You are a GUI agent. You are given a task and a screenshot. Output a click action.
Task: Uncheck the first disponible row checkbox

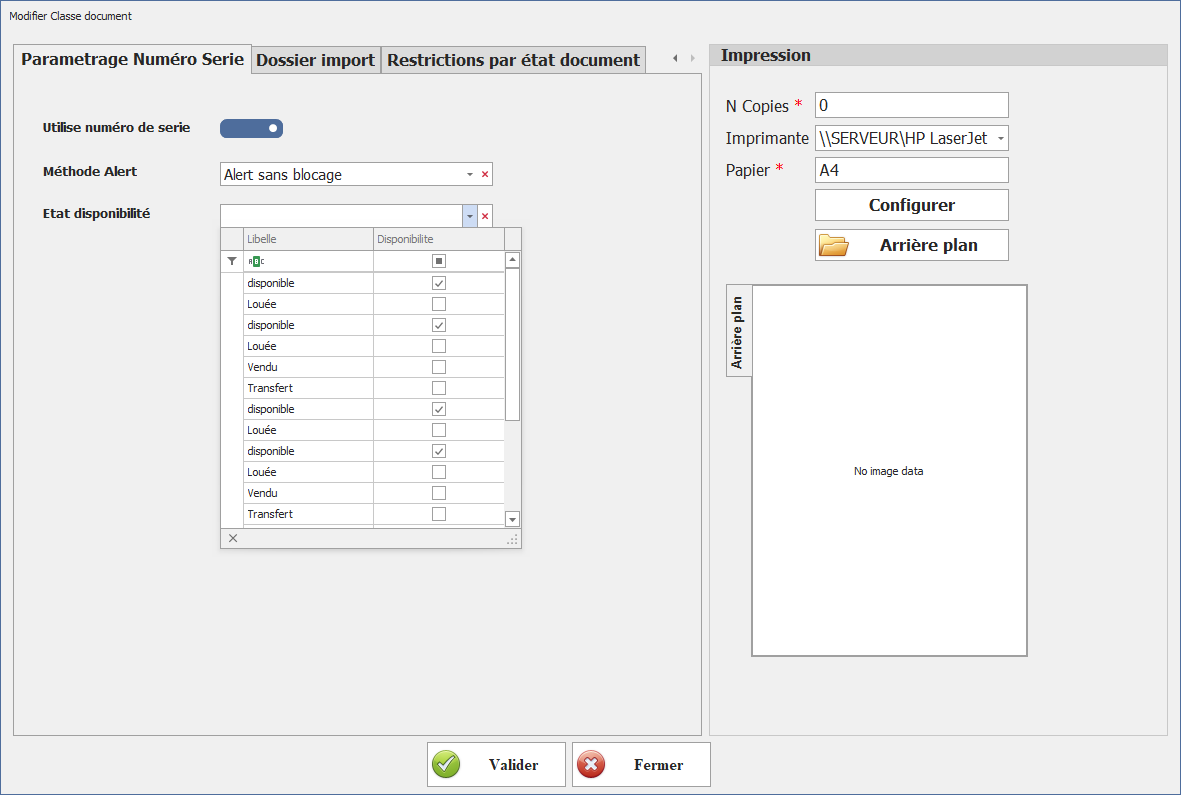click(x=438, y=283)
